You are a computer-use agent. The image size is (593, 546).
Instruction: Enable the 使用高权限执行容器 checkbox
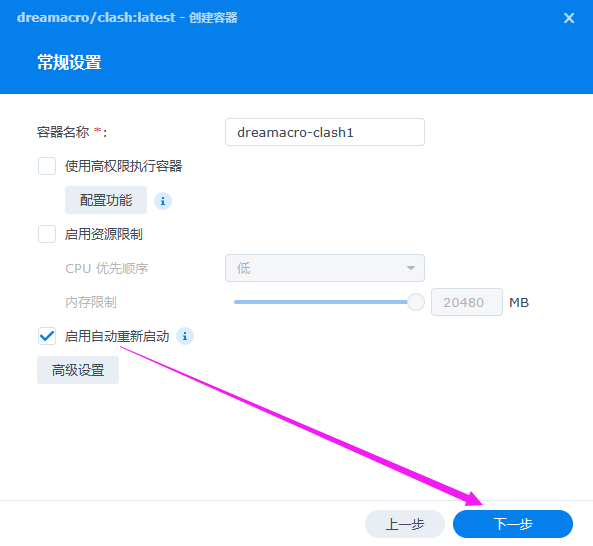point(47,166)
